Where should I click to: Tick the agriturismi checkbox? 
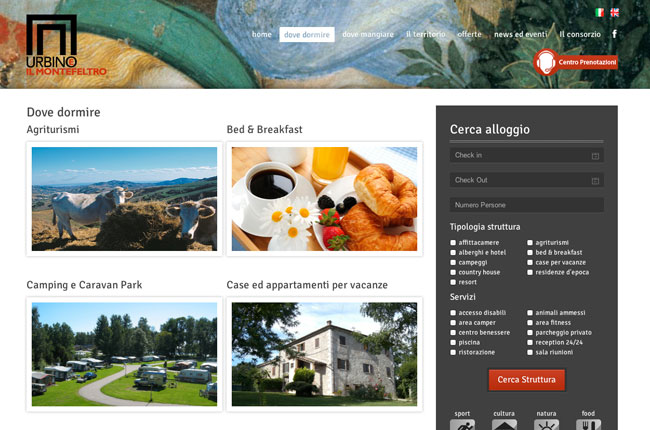(x=530, y=243)
